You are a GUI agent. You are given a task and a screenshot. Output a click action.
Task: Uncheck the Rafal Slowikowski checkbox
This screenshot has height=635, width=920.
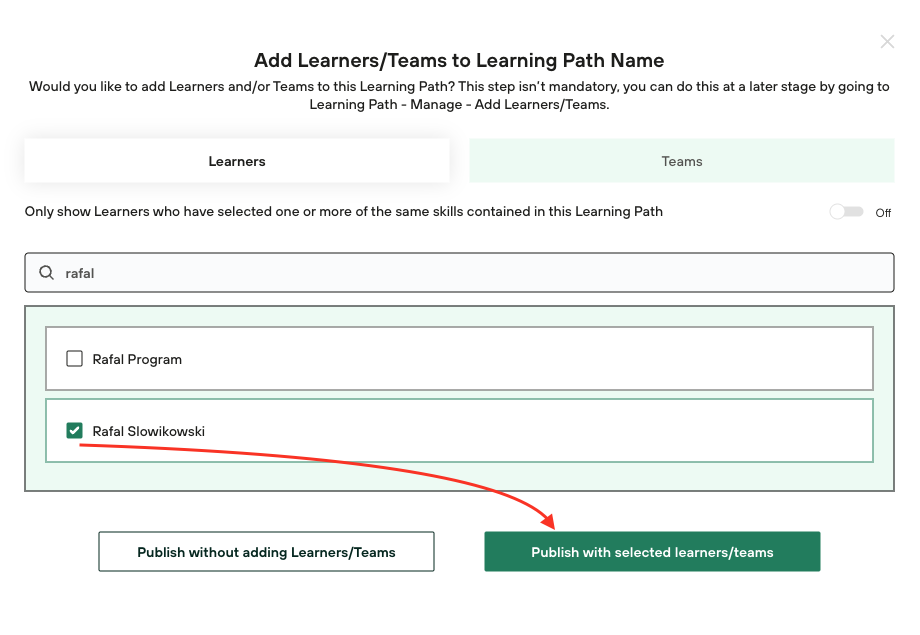coord(74,431)
